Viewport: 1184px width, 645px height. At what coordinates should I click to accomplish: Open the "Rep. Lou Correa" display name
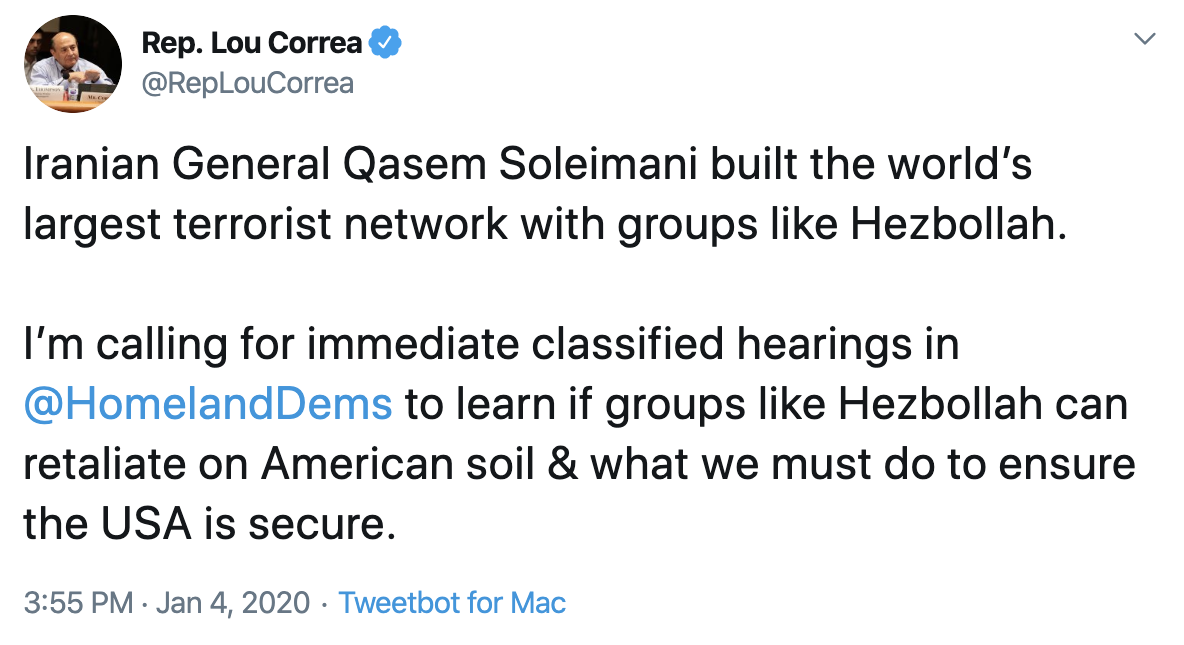pyautogui.click(x=254, y=43)
